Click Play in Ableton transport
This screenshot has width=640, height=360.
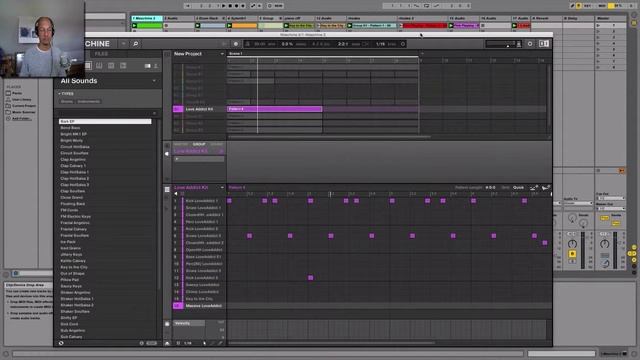pyautogui.click(x=223, y=6)
